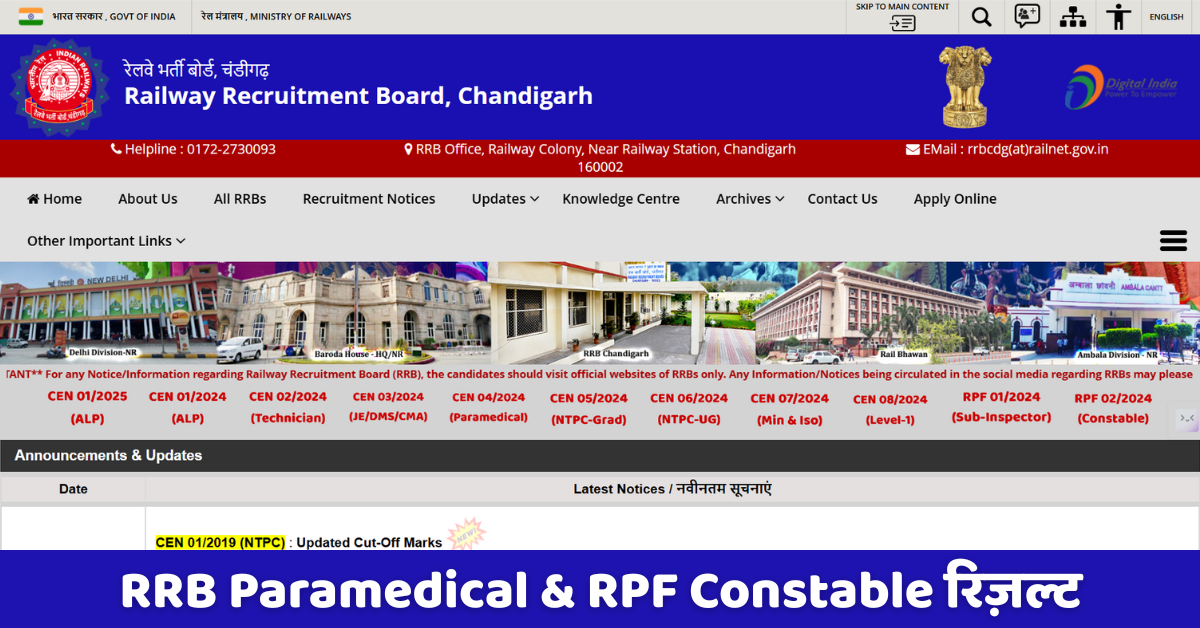Click the scrolling important notice ticker
The height and width of the screenshot is (628, 1200).
pos(600,374)
